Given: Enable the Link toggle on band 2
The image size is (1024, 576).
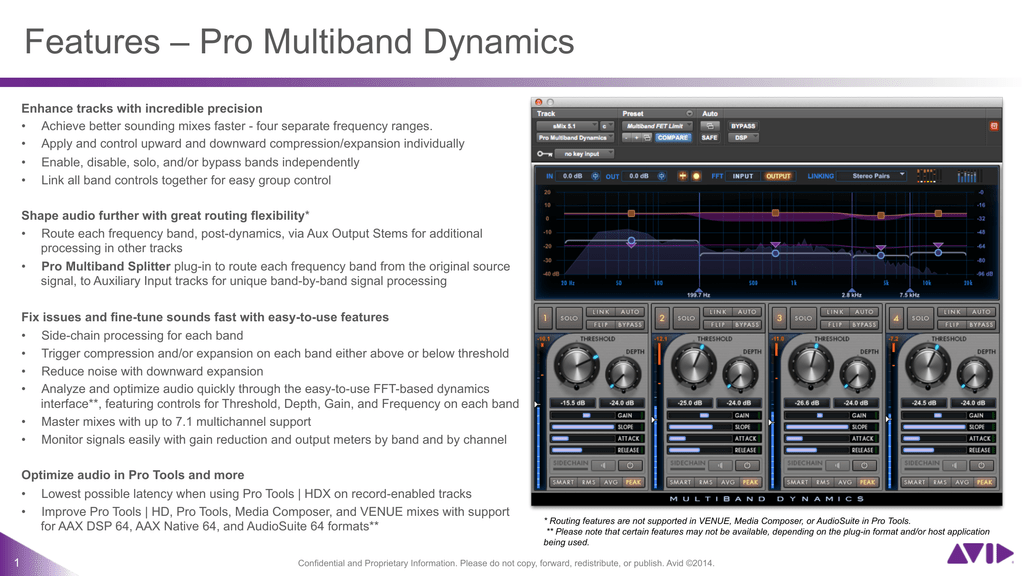Looking at the screenshot, I should click(717, 312).
